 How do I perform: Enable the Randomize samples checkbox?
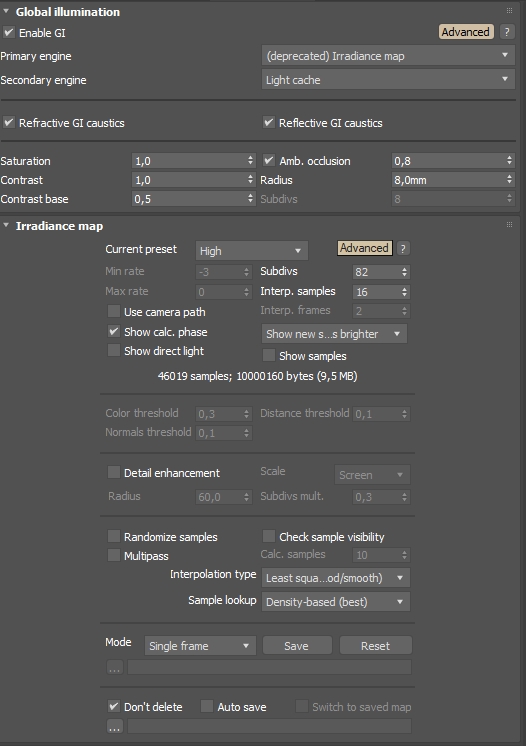click(x=114, y=536)
